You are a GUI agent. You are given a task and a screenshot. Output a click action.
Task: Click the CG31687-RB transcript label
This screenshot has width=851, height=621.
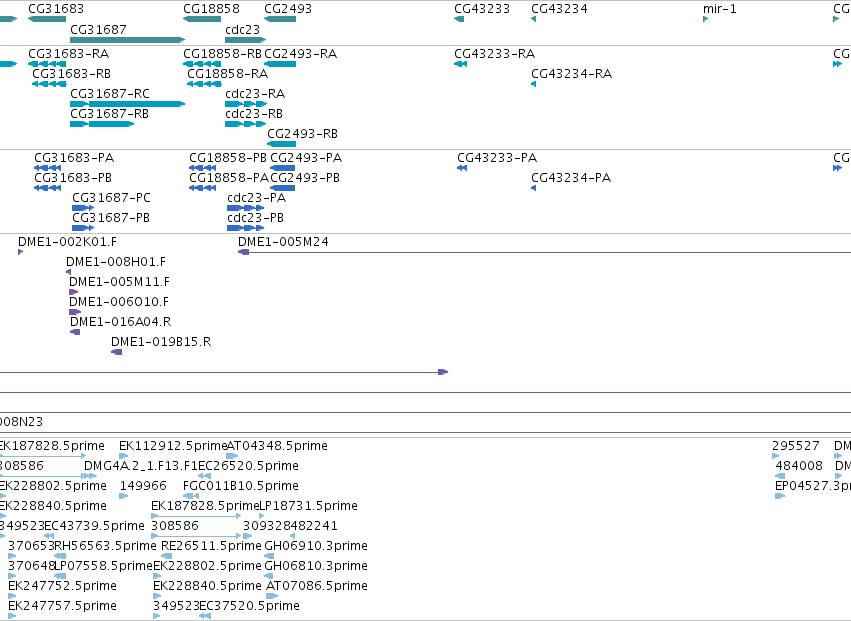(109, 114)
